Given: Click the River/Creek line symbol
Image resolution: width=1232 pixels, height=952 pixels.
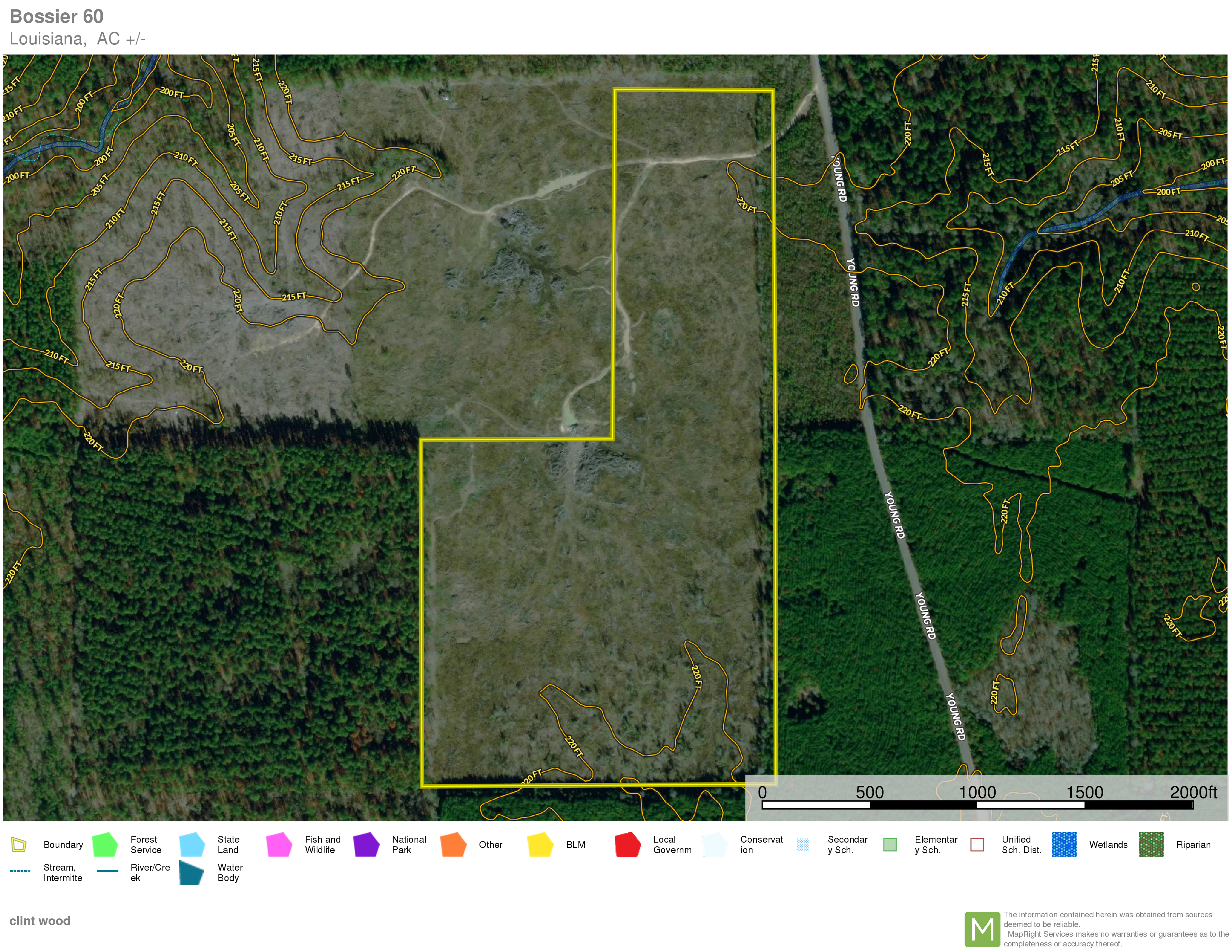Looking at the screenshot, I should tap(107, 871).
